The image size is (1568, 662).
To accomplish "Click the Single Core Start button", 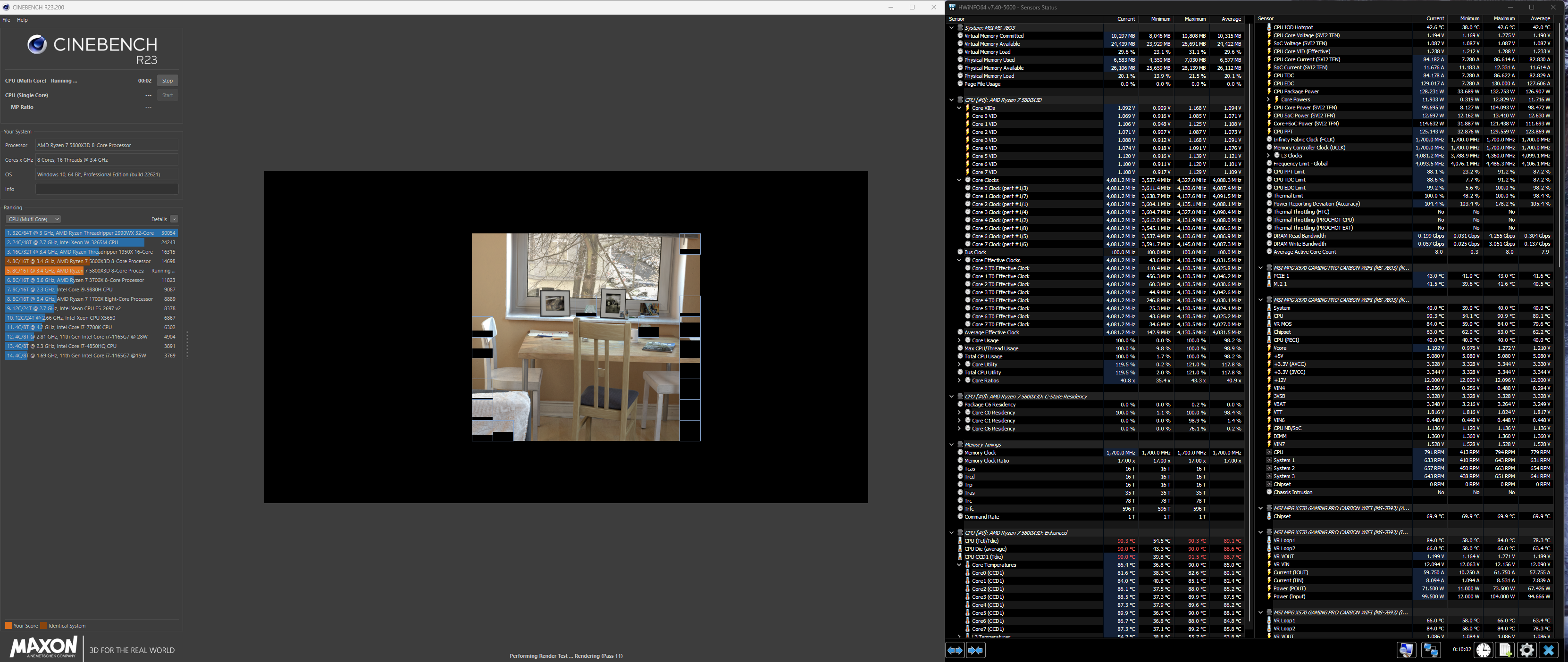I will [x=168, y=96].
